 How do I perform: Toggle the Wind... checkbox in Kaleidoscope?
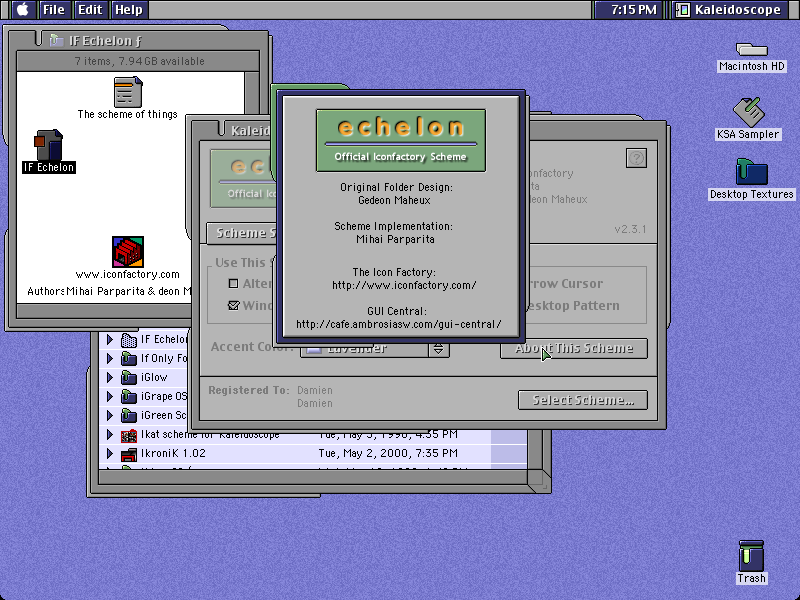[x=234, y=305]
